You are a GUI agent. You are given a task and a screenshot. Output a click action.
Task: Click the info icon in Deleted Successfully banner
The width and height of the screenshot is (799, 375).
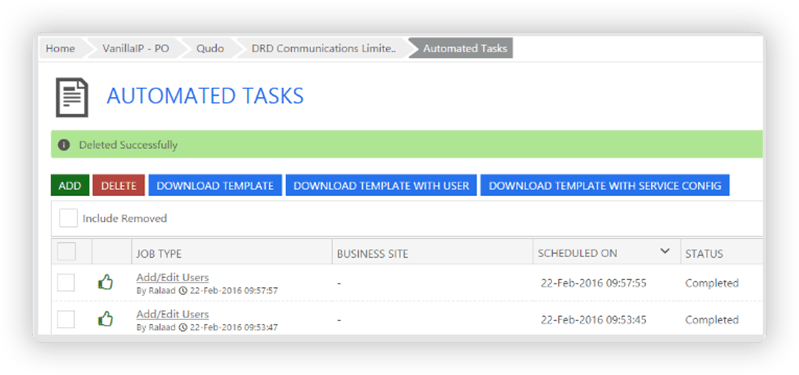click(64, 145)
